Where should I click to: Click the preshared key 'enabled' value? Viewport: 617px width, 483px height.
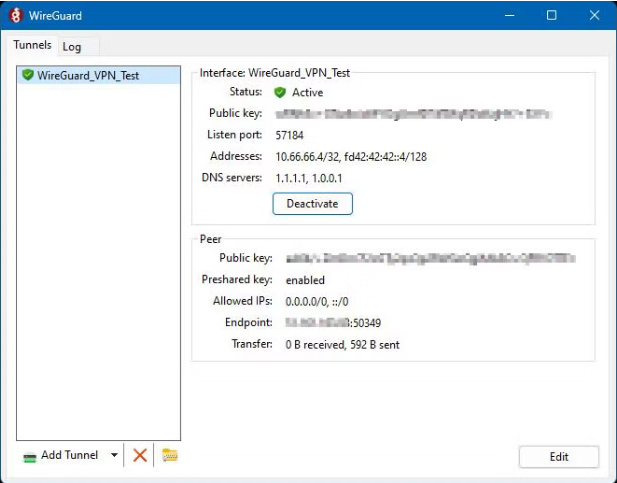pyautogui.click(x=305, y=280)
